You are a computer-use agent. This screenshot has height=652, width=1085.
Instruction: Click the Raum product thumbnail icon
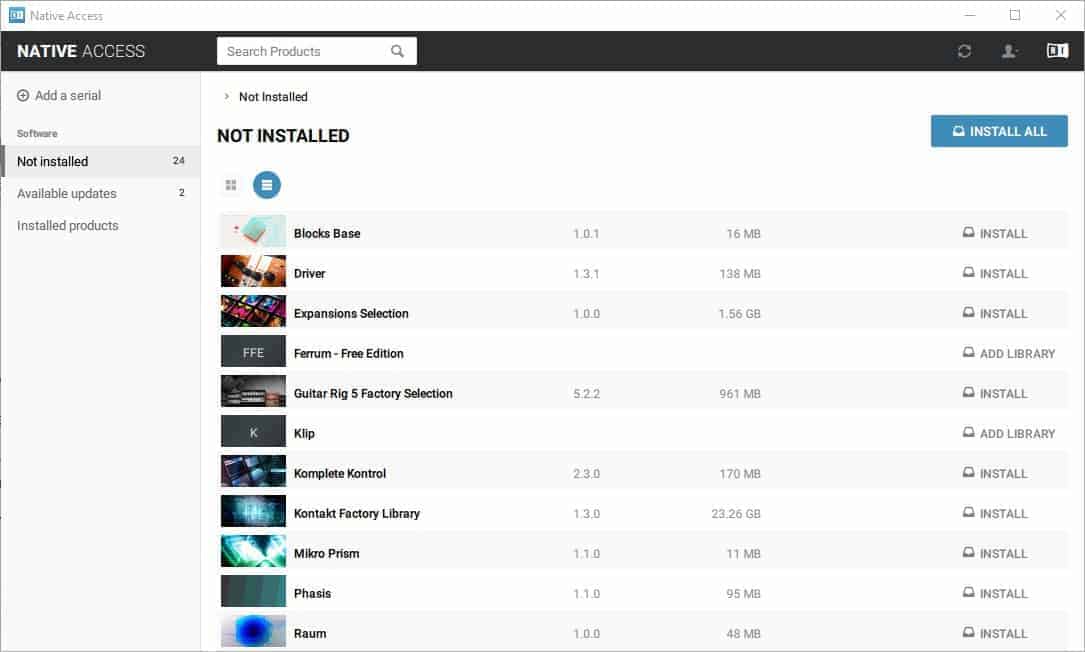click(253, 633)
